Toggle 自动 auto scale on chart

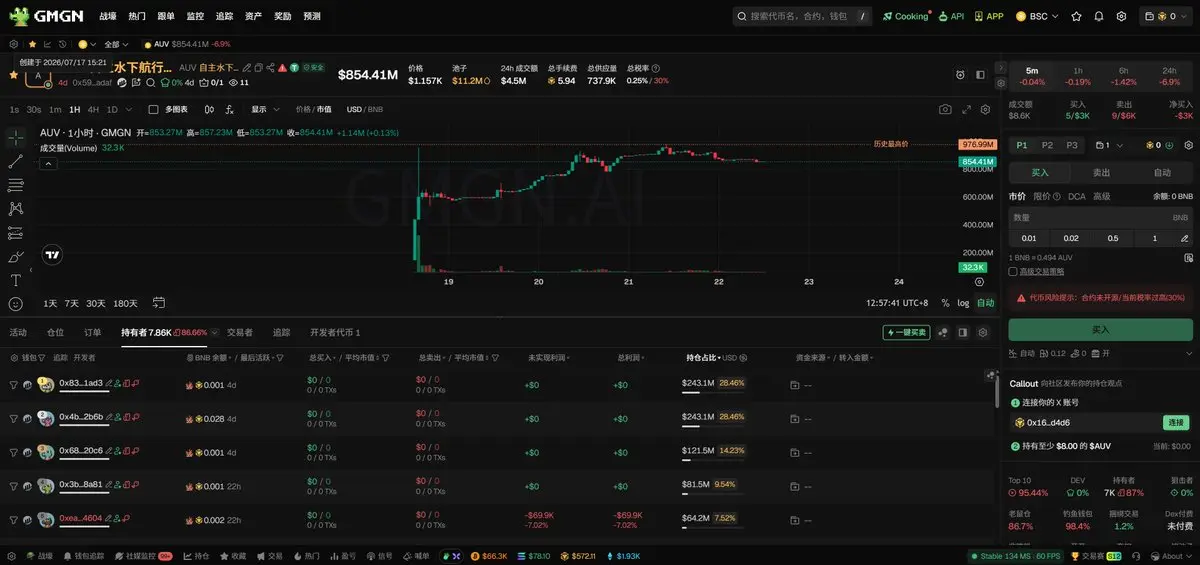pos(985,303)
